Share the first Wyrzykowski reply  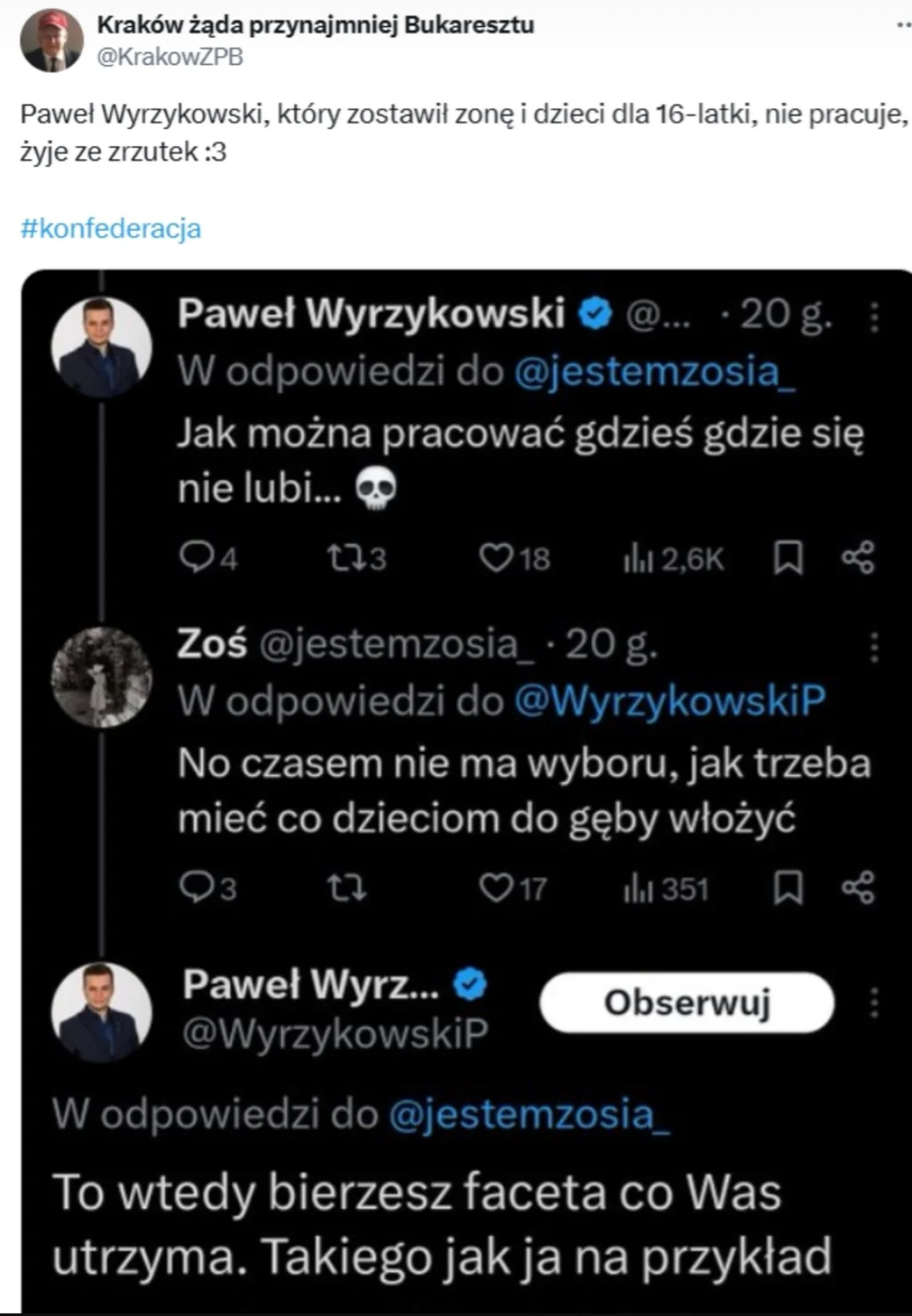(858, 557)
